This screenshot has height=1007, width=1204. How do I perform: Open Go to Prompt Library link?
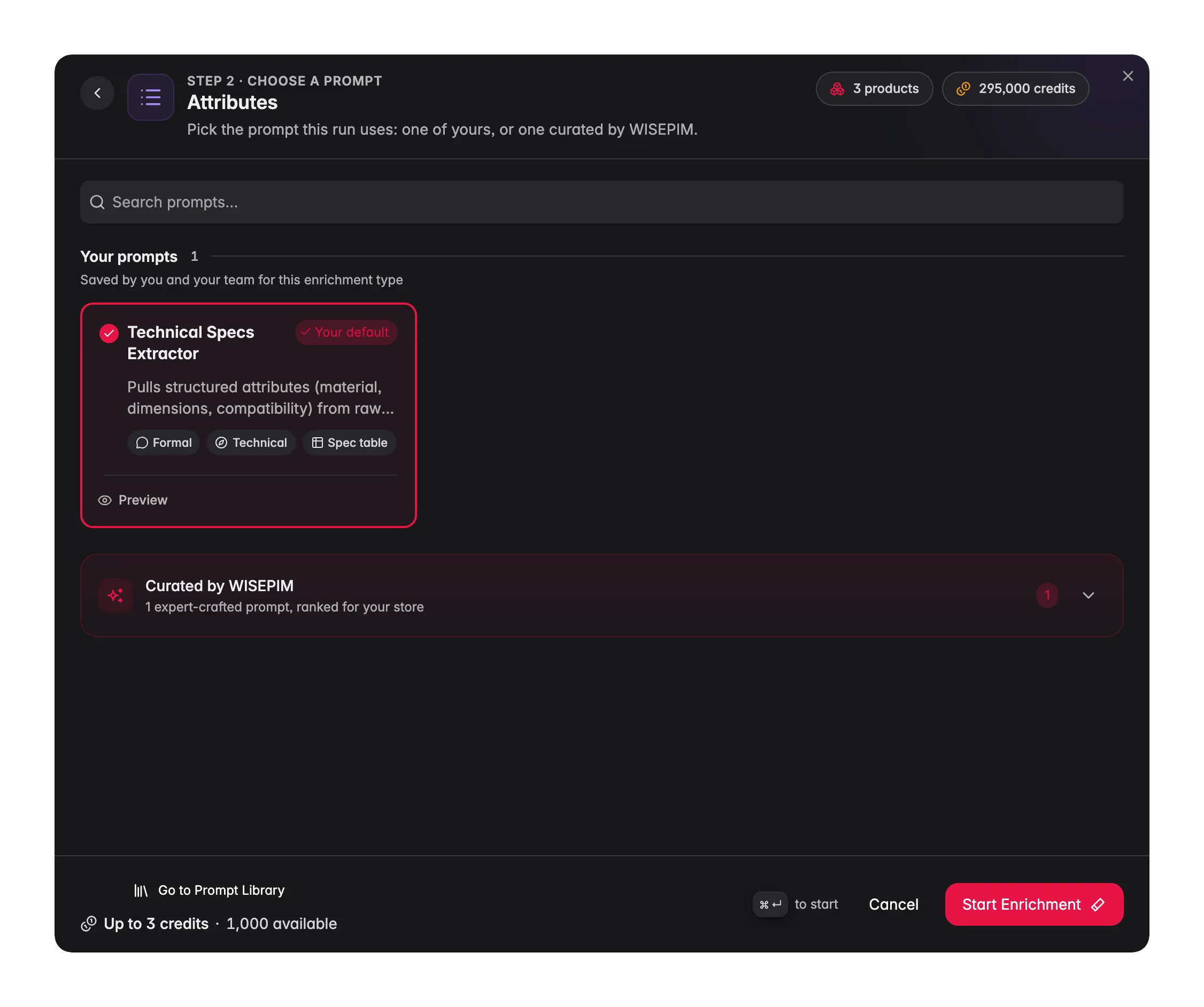(x=209, y=890)
